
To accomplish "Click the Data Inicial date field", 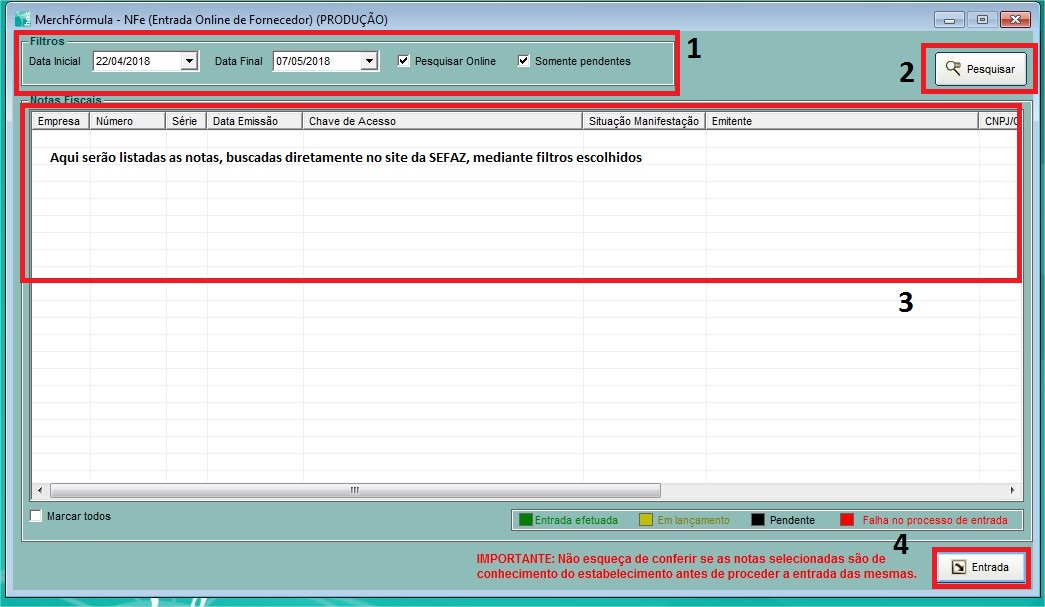I will coord(135,61).
